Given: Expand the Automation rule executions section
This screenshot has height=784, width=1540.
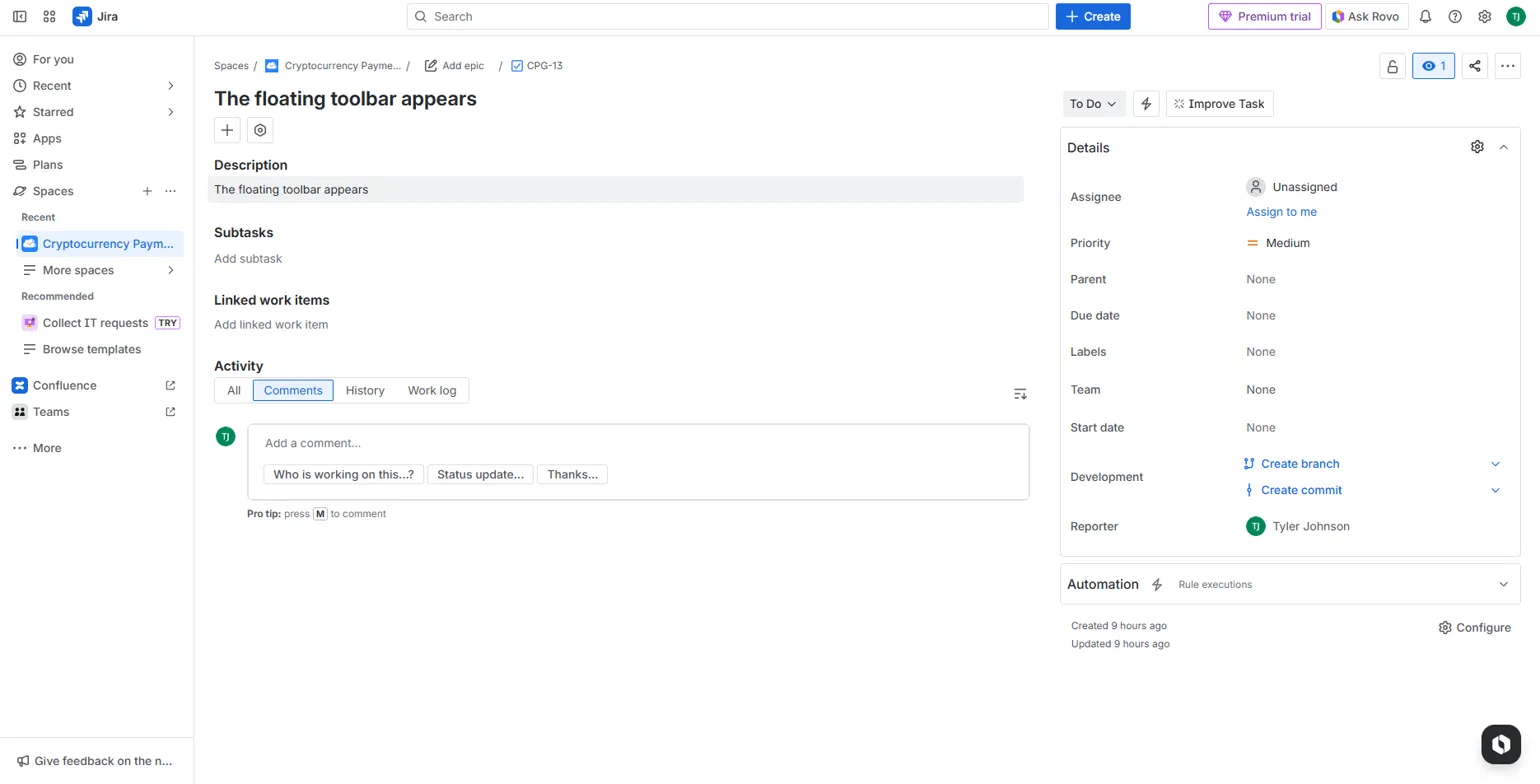Looking at the screenshot, I should click(1502, 584).
